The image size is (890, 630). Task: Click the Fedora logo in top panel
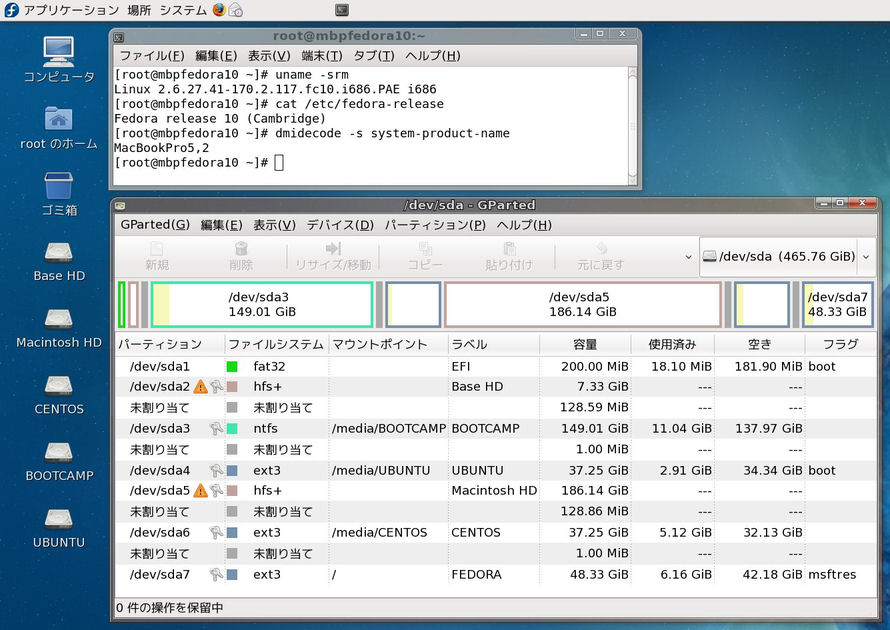[x=11, y=10]
